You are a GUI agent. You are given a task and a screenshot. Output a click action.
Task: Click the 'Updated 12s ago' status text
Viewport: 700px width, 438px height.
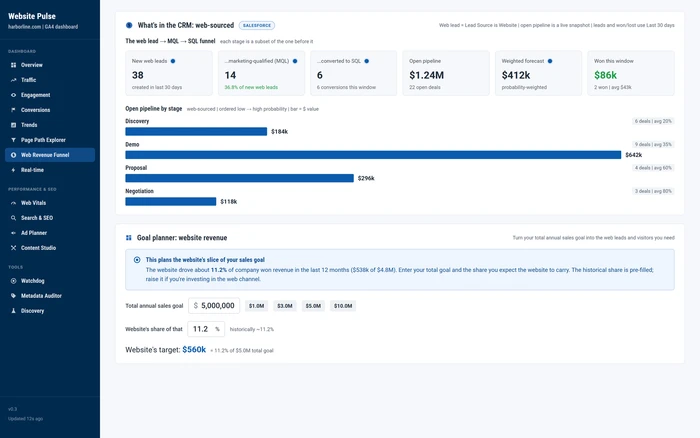(25, 419)
